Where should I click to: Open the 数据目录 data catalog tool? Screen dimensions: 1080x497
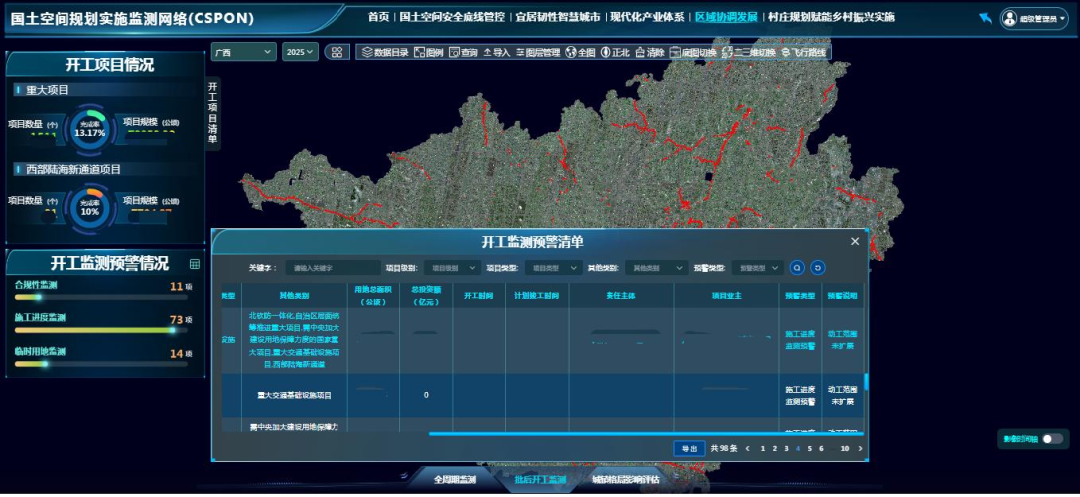coord(385,52)
